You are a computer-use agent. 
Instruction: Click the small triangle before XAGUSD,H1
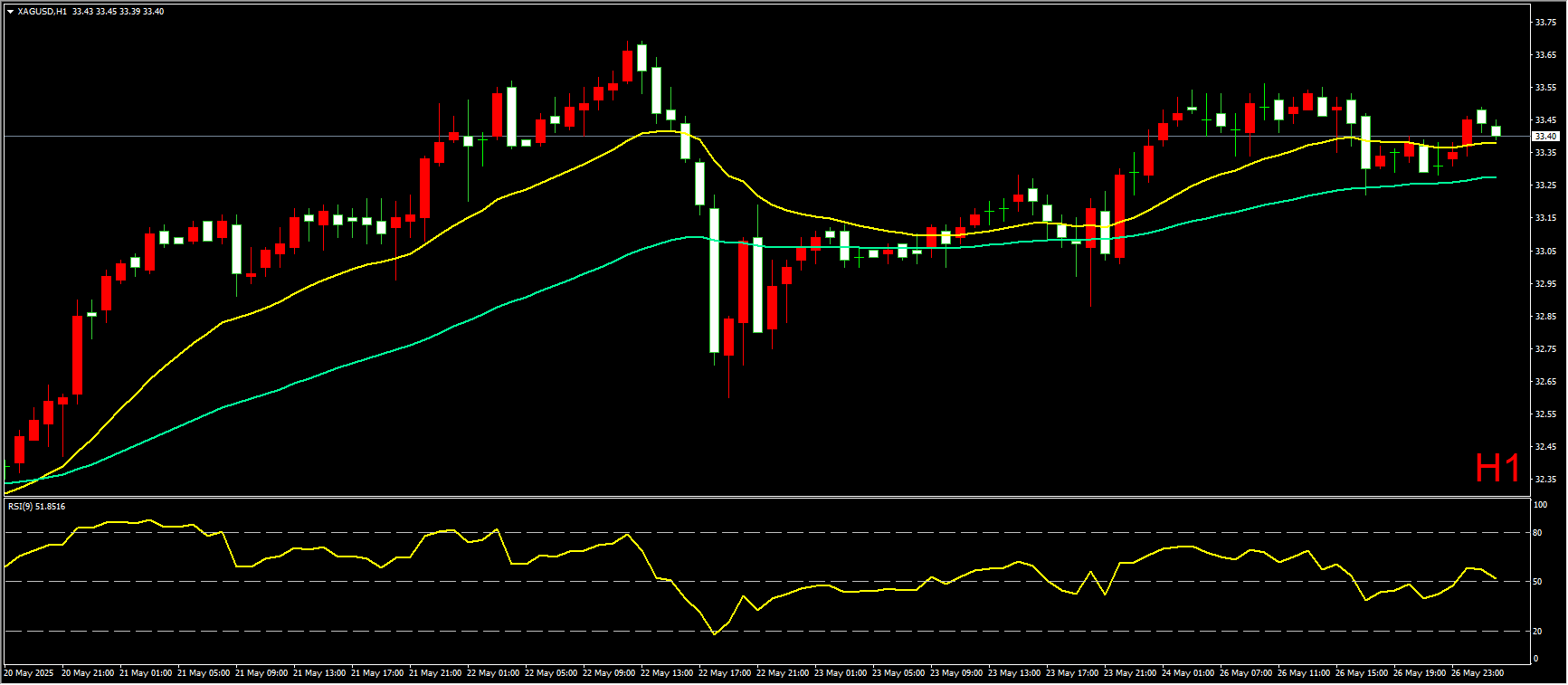pos(10,12)
